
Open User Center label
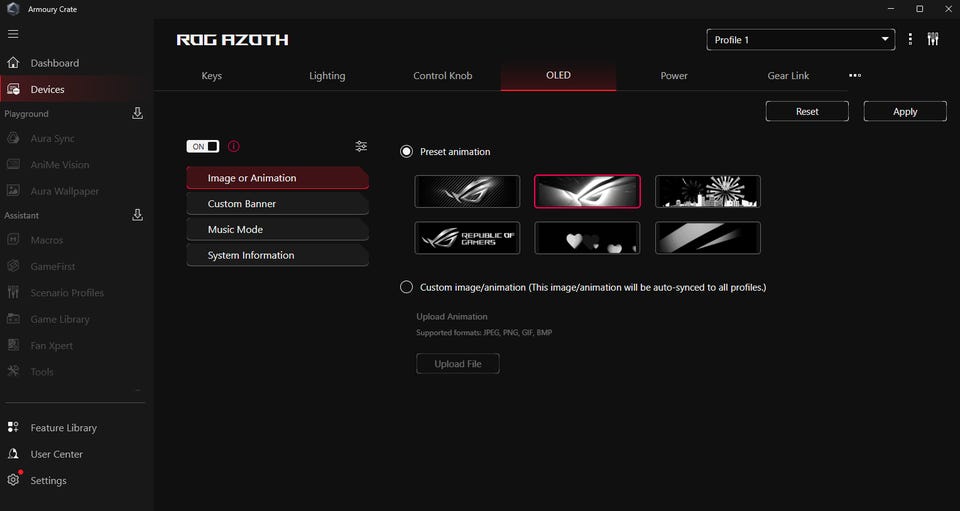[56, 454]
